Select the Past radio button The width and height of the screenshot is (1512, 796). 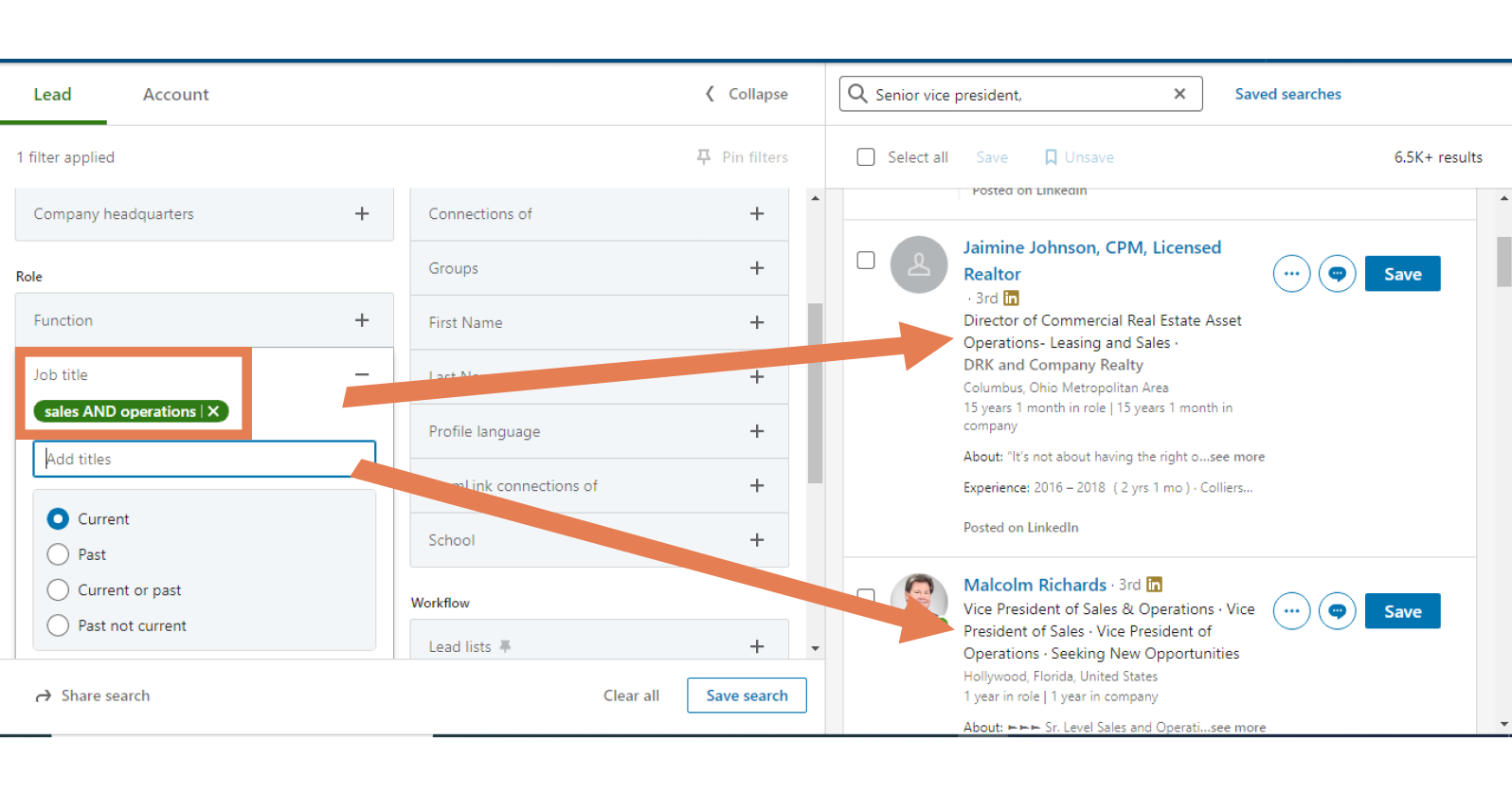[58, 554]
